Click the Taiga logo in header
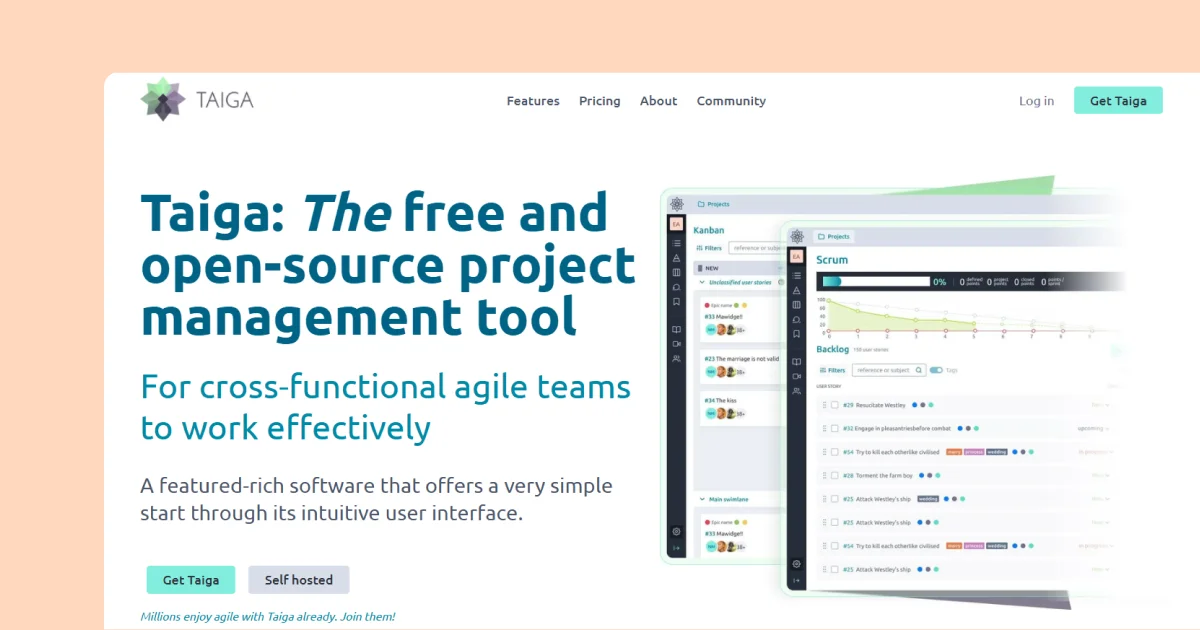The width and height of the screenshot is (1200, 630). (x=197, y=100)
